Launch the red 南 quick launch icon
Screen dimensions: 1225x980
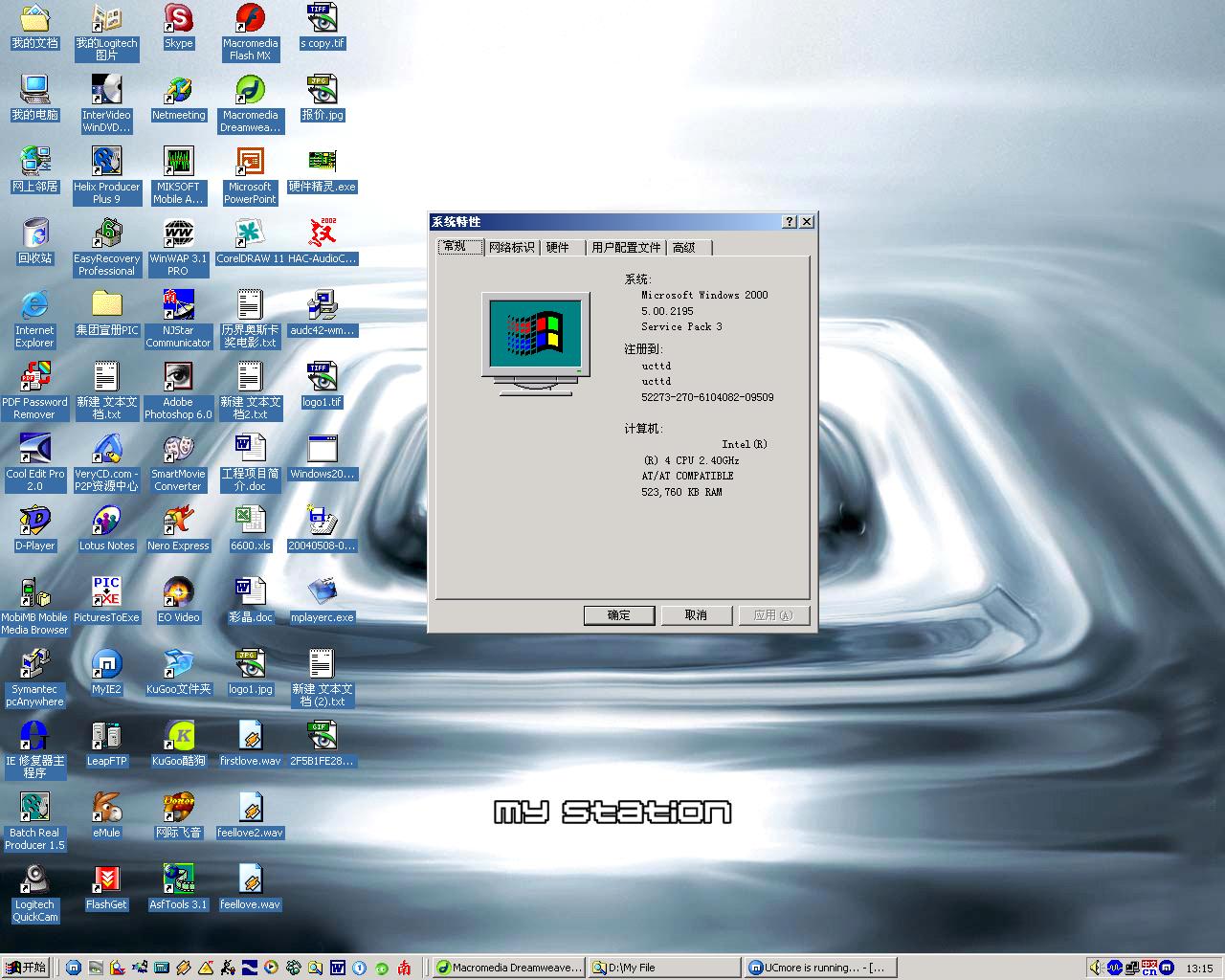(405, 968)
